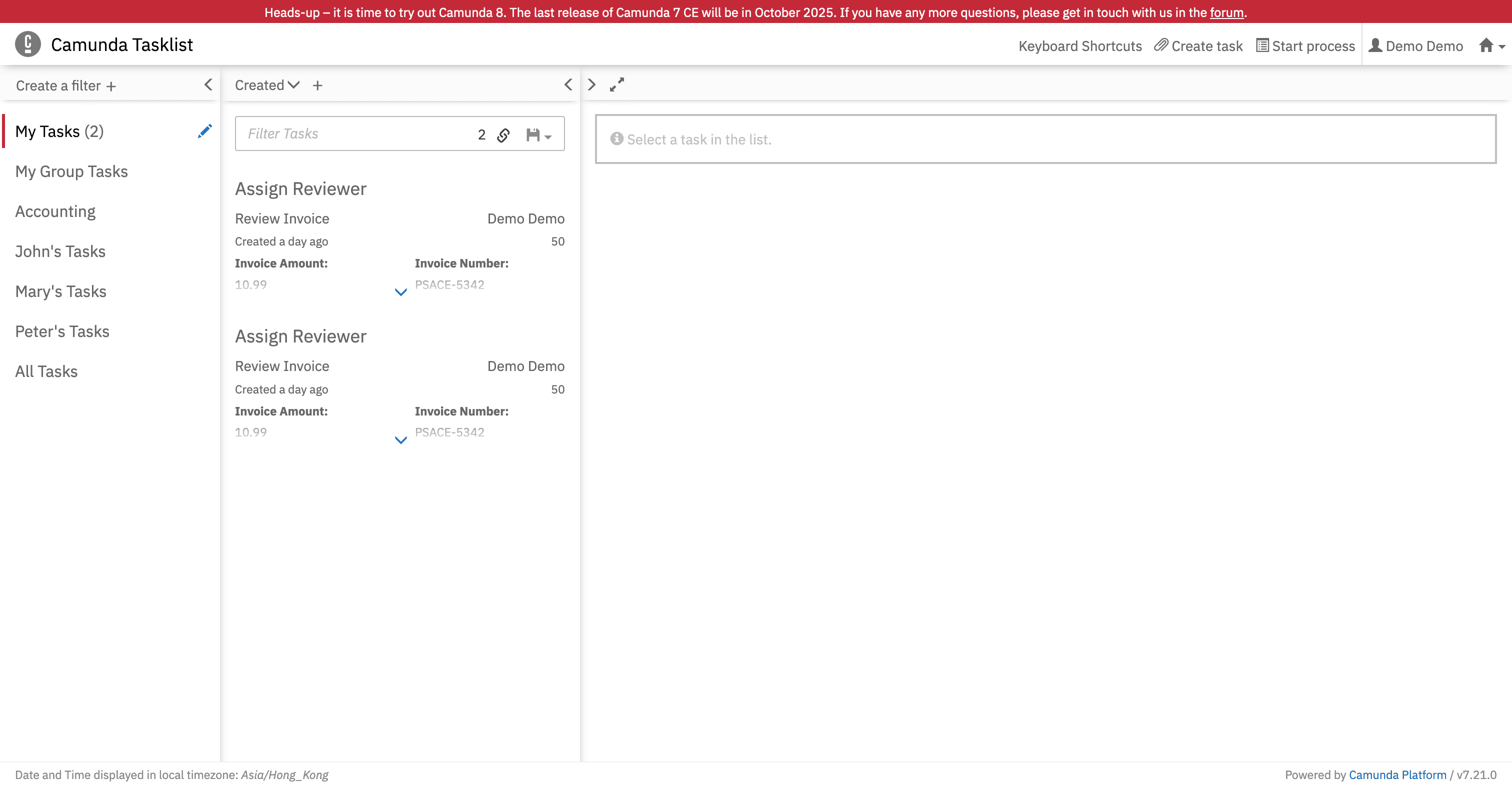
Task: Open the My Group Tasks filter
Action: point(71,171)
